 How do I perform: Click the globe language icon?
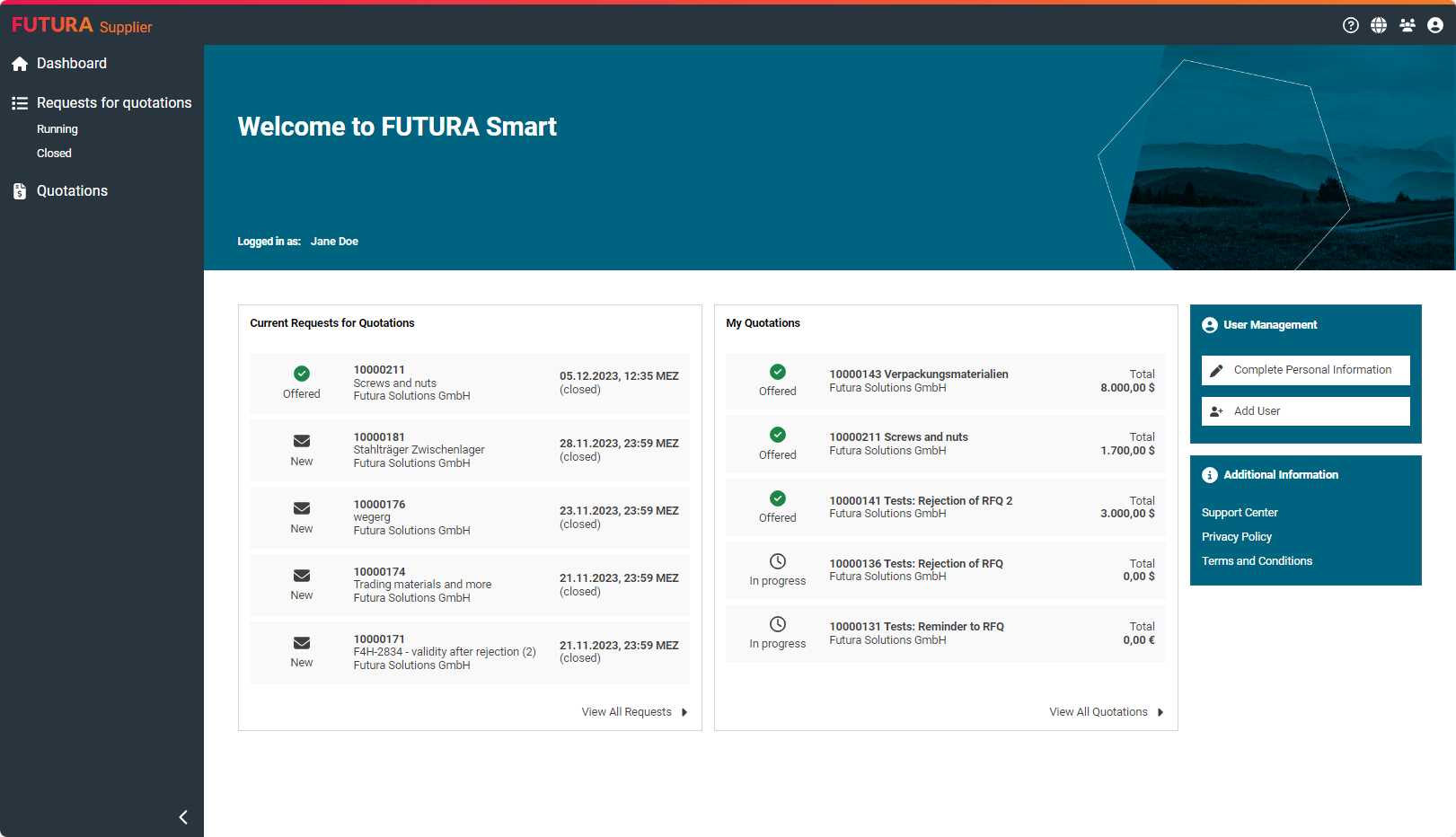click(1379, 25)
